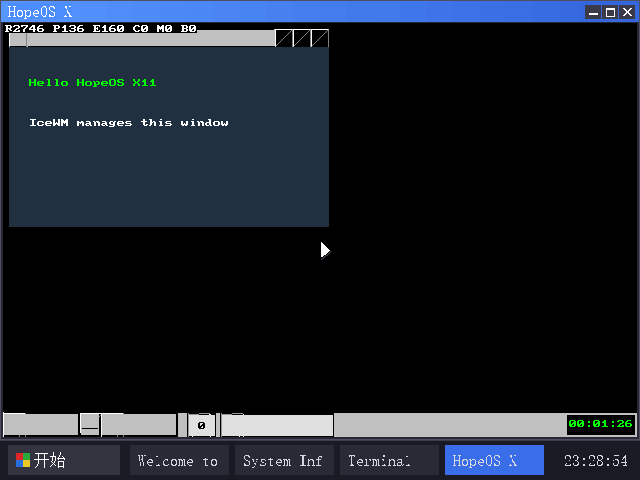
Task: Switch to the System Inf taskbar window
Action: (284, 460)
